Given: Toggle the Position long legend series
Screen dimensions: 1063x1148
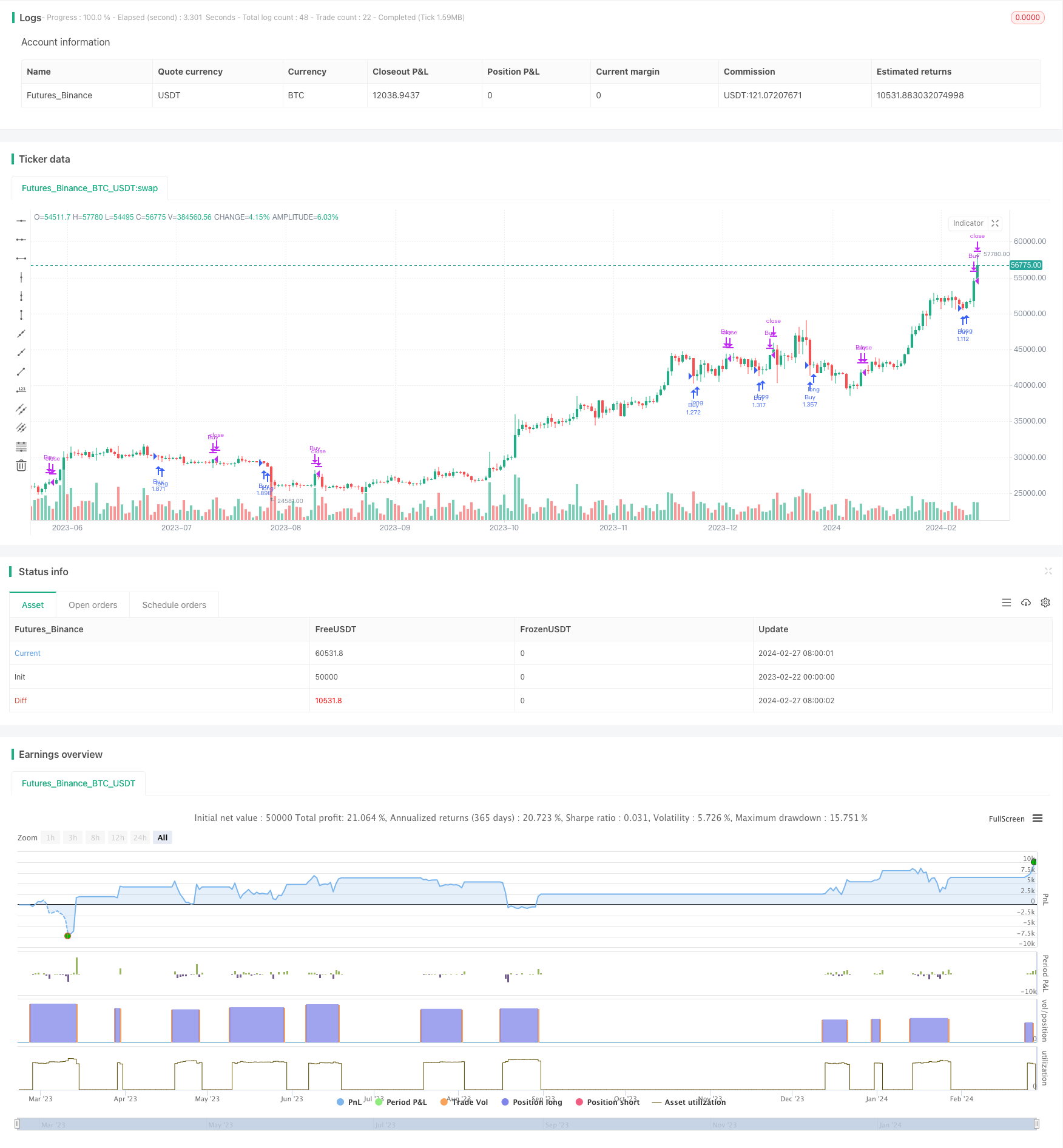Looking at the screenshot, I should (531, 1102).
